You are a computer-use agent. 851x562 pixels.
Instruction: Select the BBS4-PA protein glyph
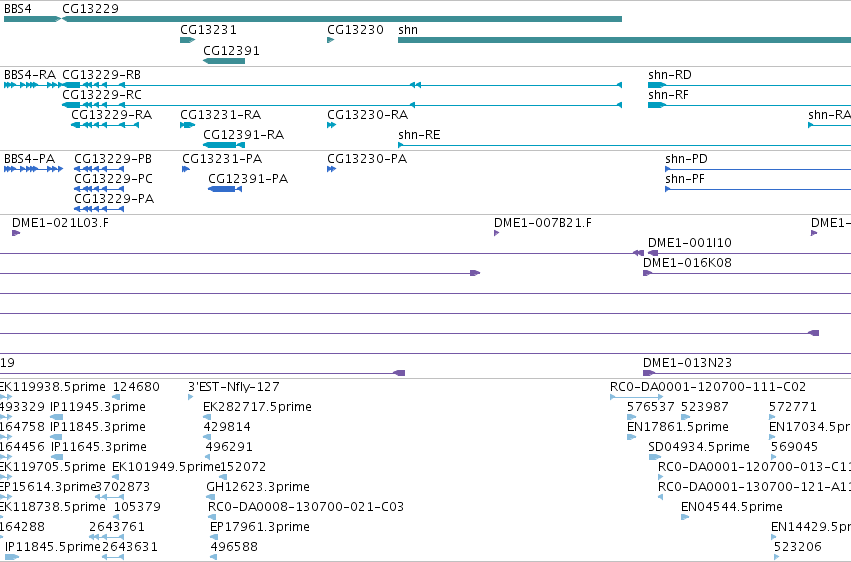click(33, 169)
